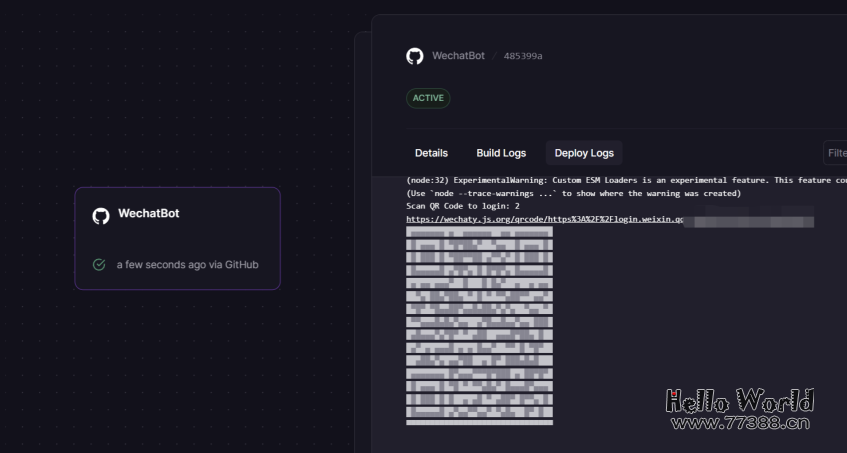Image resolution: width=847 pixels, height=453 pixels.
Task: Click the www.77388.cn watermark text
Action: tap(740, 423)
